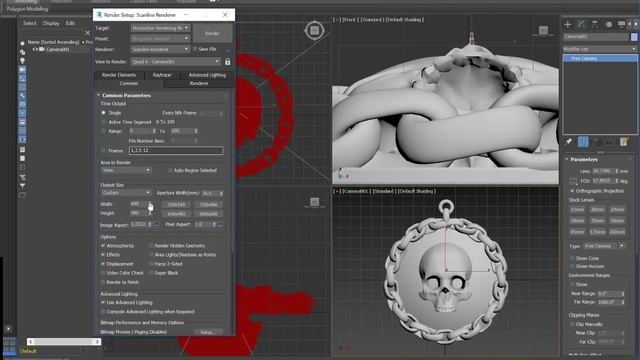The width and height of the screenshot is (640, 360).
Task: Click the camera filter icon in Scene Explorer
Action: coord(22,69)
